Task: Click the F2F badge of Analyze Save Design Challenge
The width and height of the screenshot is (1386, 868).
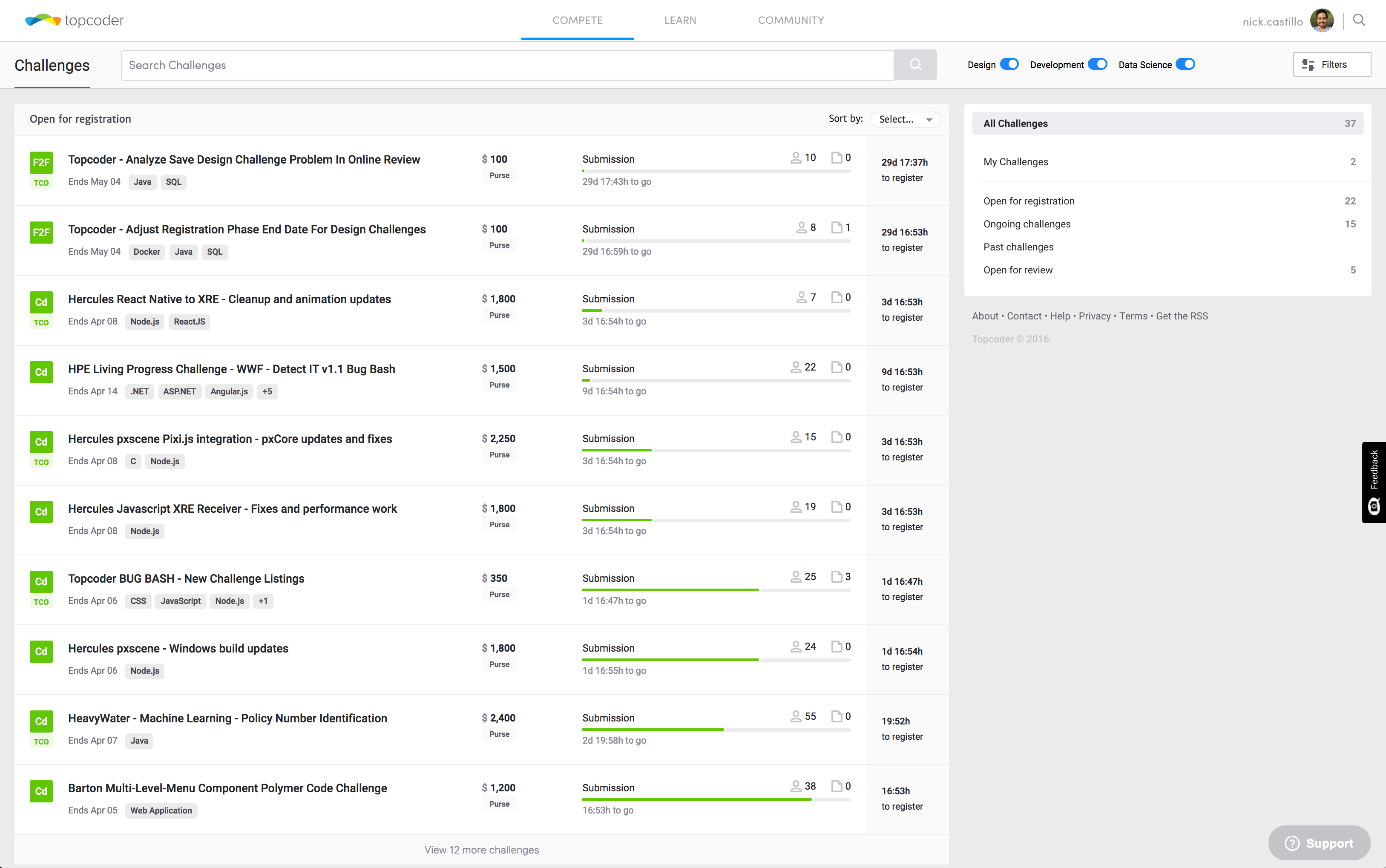Action: coord(41,162)
